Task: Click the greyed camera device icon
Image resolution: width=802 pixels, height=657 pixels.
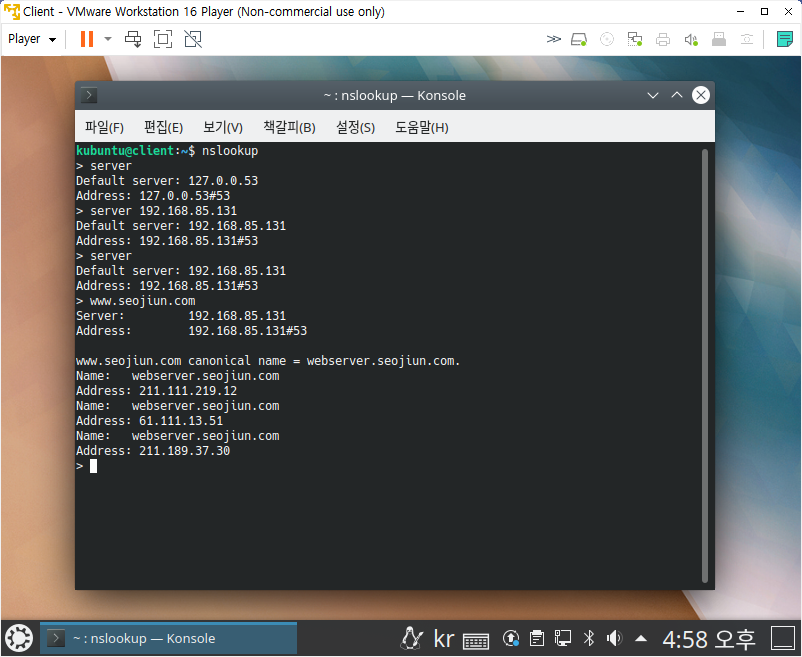Action: (747, 39)
